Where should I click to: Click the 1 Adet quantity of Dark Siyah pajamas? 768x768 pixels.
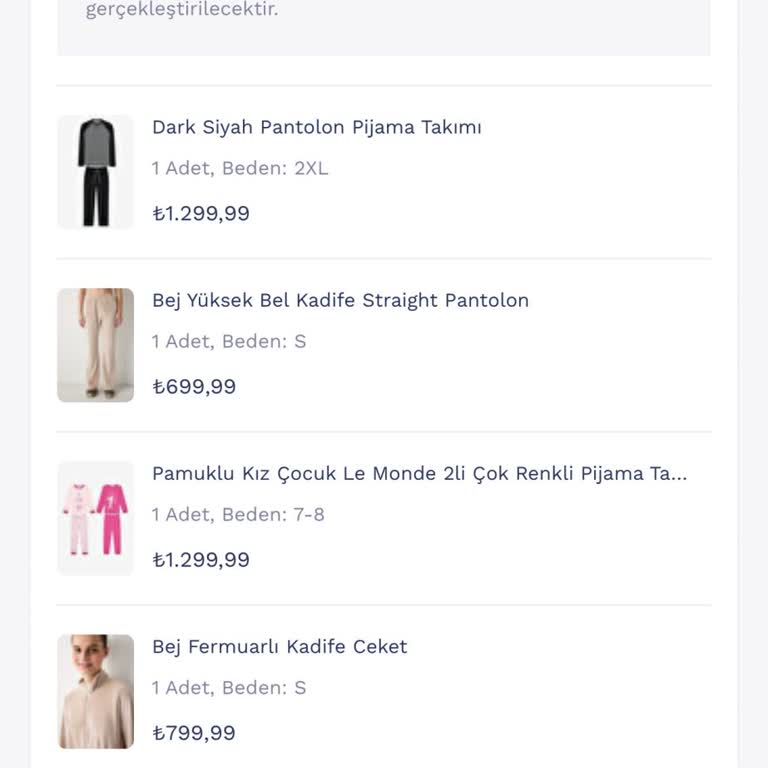tap(181, 168)
